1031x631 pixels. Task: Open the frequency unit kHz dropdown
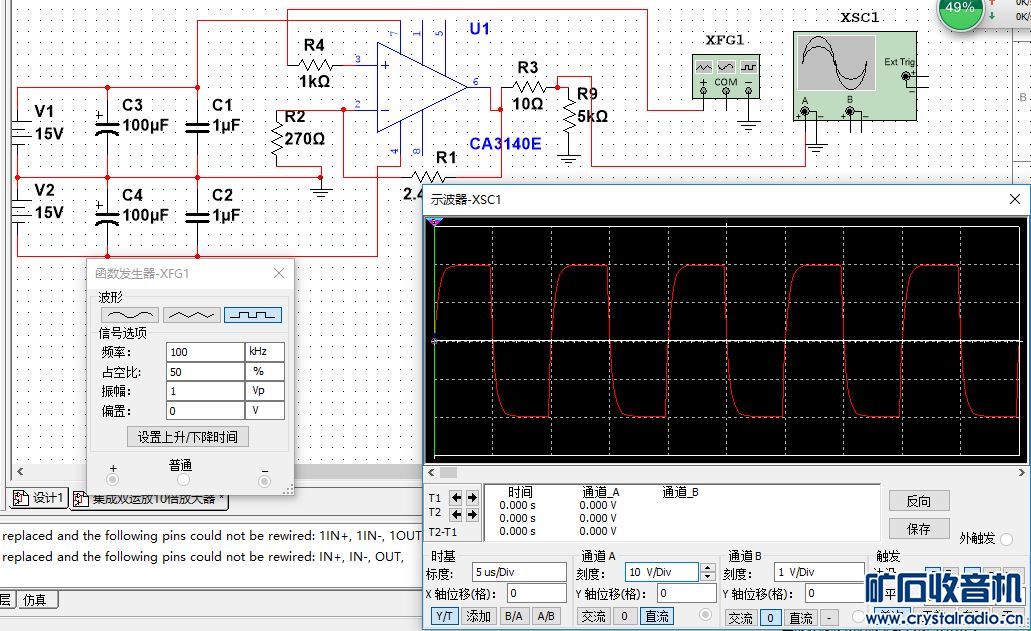click(x=265, y=352)
